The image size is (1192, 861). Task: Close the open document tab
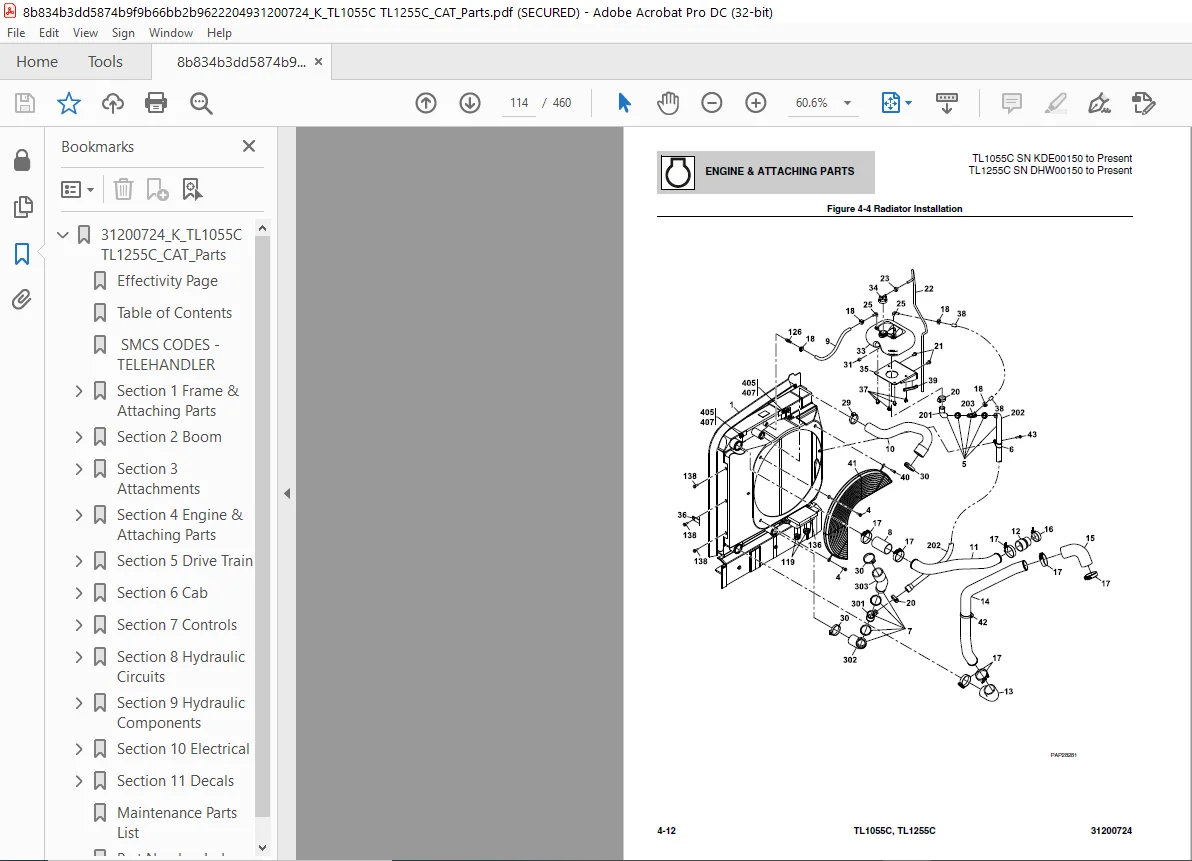[319, 62]
